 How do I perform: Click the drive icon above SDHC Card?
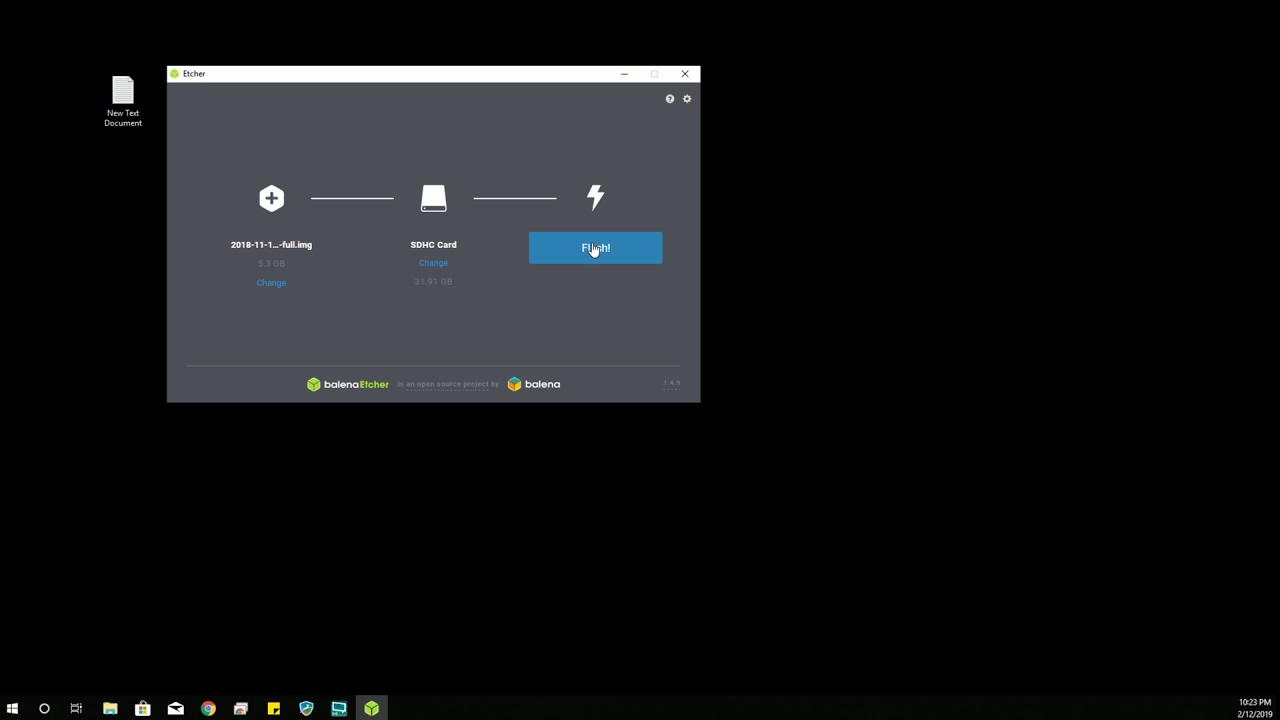[433, 198]
